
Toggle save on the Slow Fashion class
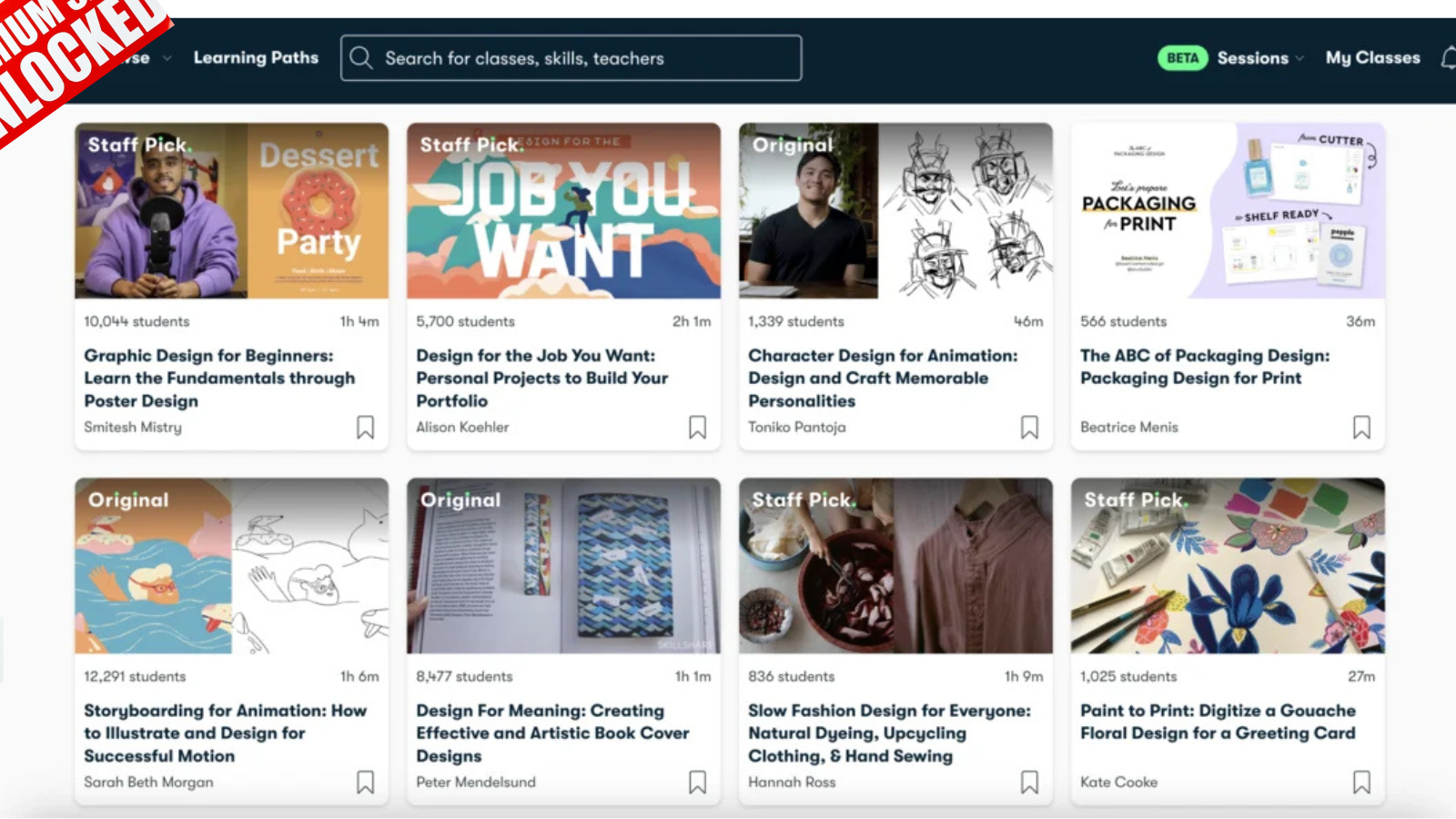[1029, 782]
